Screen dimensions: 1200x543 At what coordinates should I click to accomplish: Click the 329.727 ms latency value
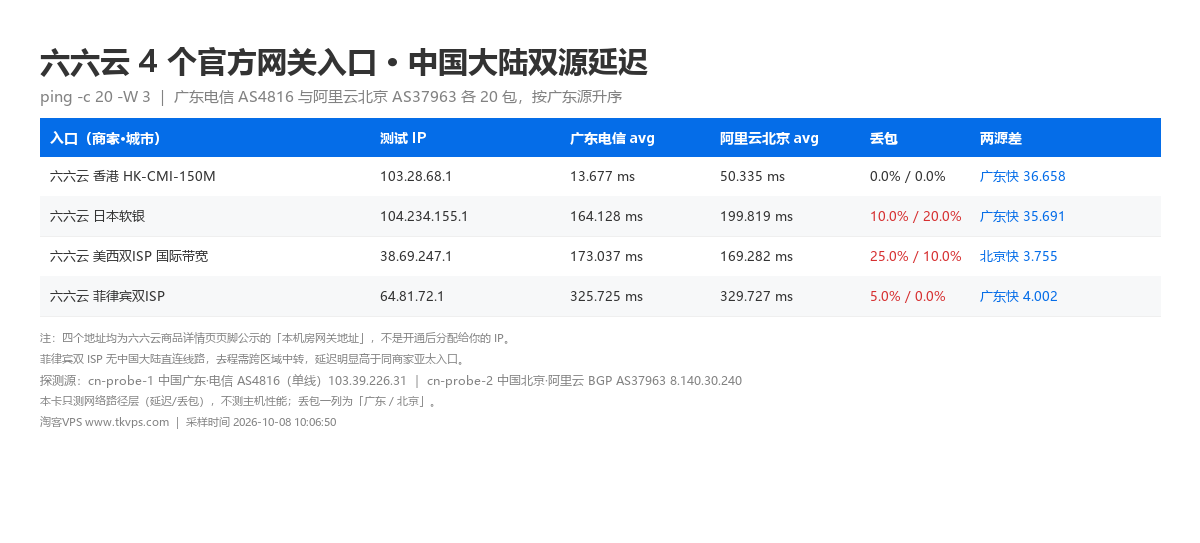[x=756, y=296]
